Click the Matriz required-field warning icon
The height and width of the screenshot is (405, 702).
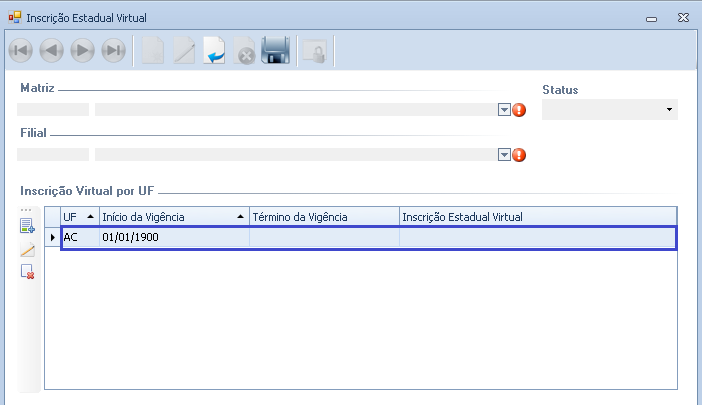519,110
